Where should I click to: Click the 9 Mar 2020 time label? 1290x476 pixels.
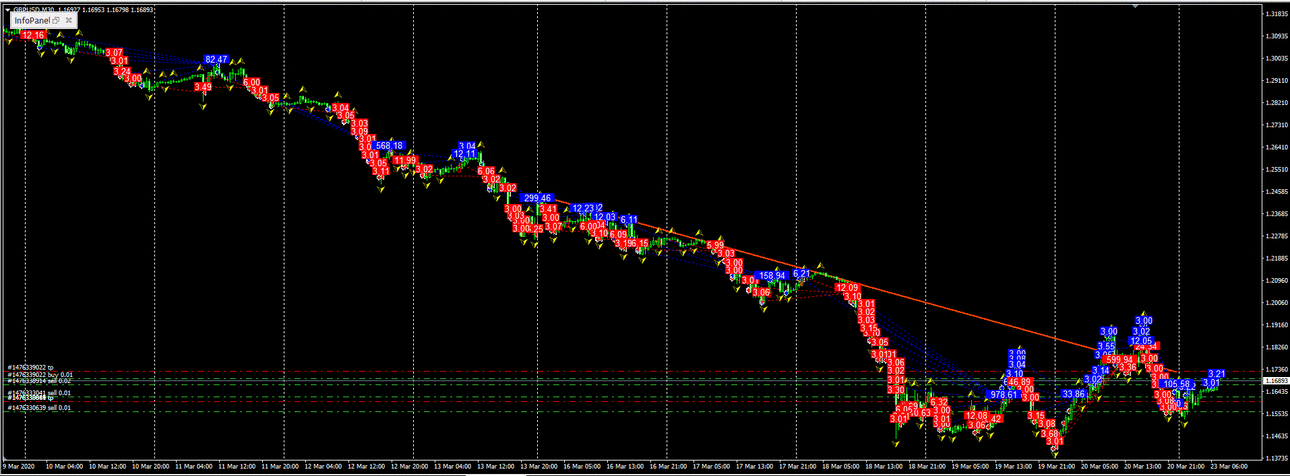pyautogui.click(x=19, y=466)
